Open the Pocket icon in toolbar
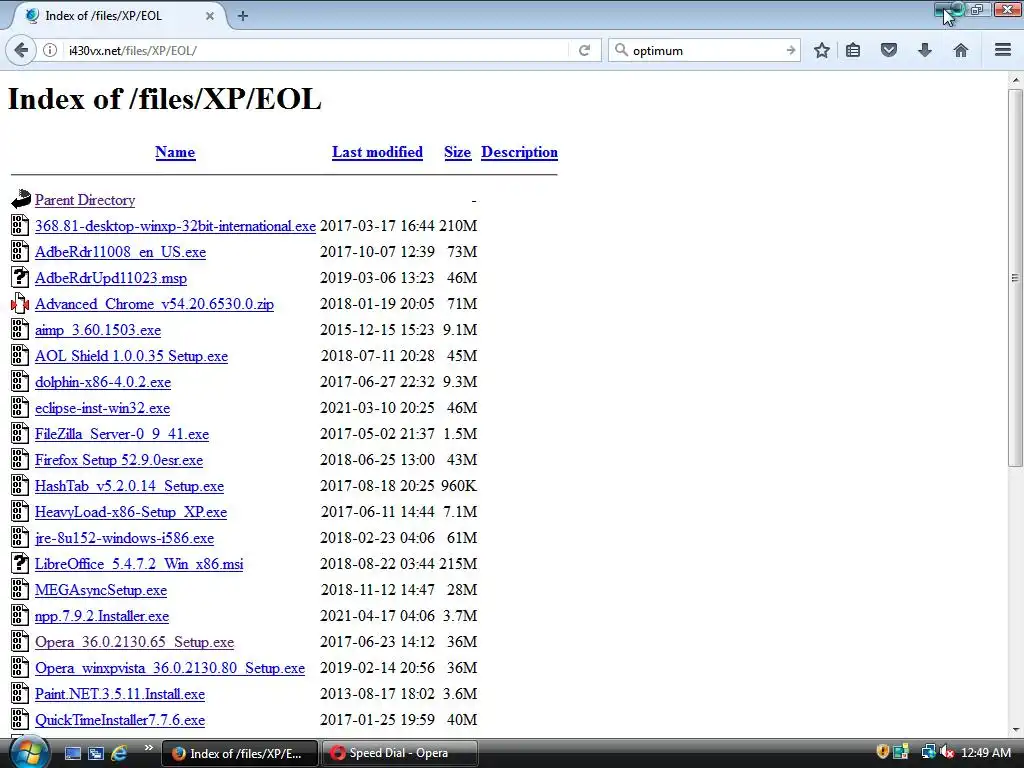Viewport: 1024px width, 768px height. [888, 50]
